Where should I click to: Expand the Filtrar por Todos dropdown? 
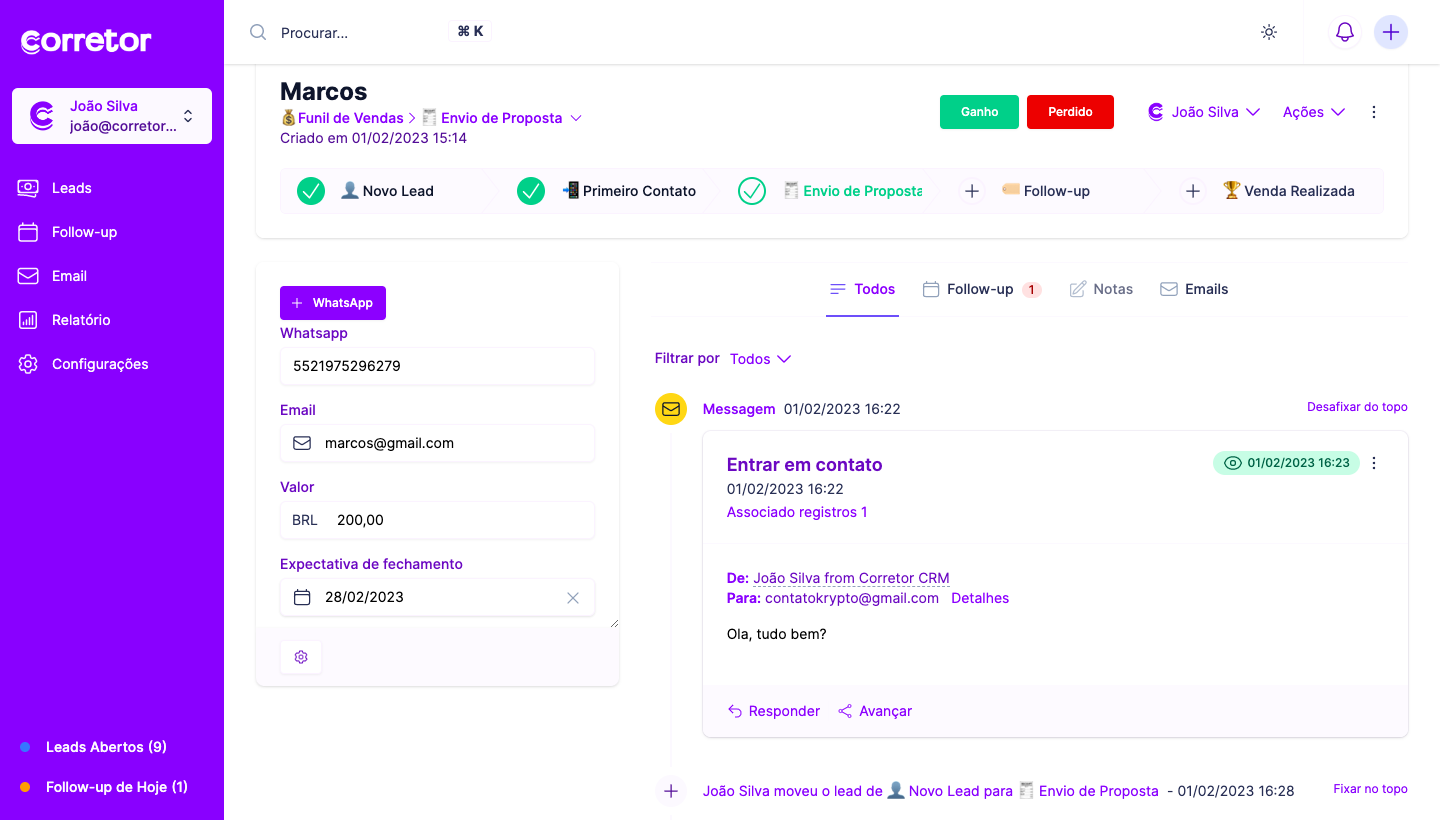(760, 359)
